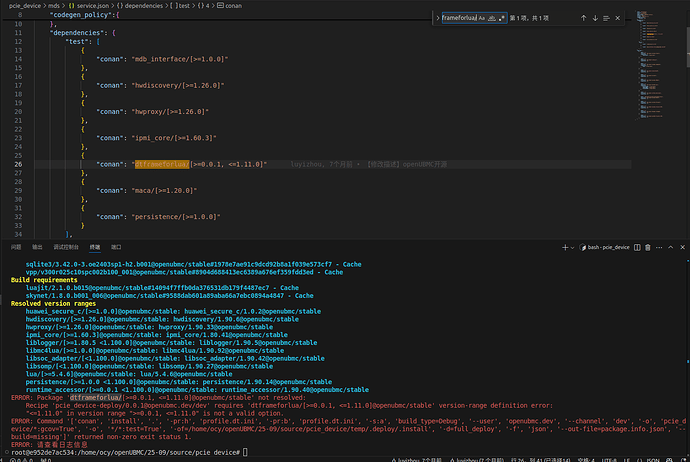This screenshot has width=690, height=462.
Task: Click the highlighted dtframeforlua text on line 26
Action: click(x=162, y=163)
